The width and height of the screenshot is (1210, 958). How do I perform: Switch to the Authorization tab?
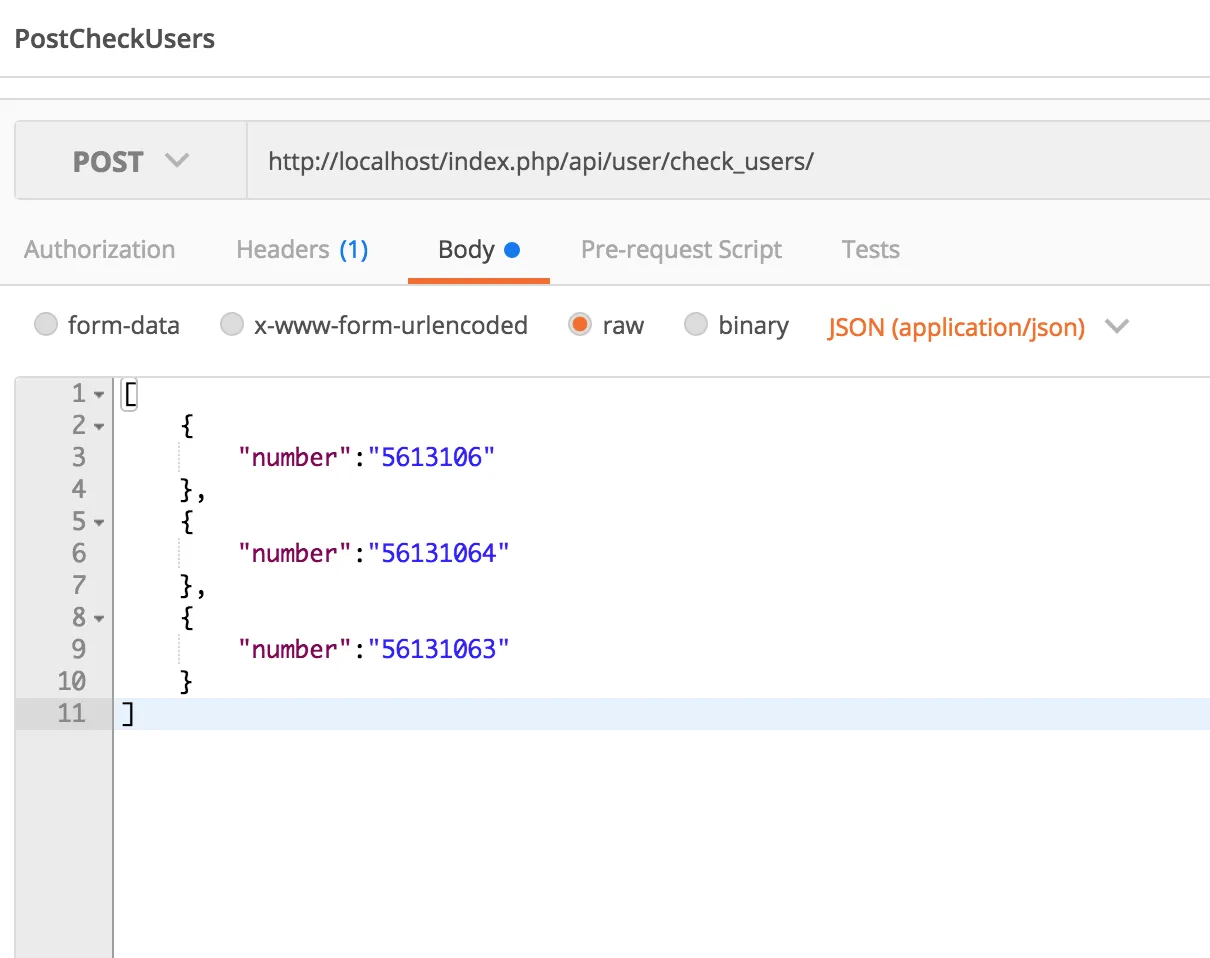pos(99,250)
